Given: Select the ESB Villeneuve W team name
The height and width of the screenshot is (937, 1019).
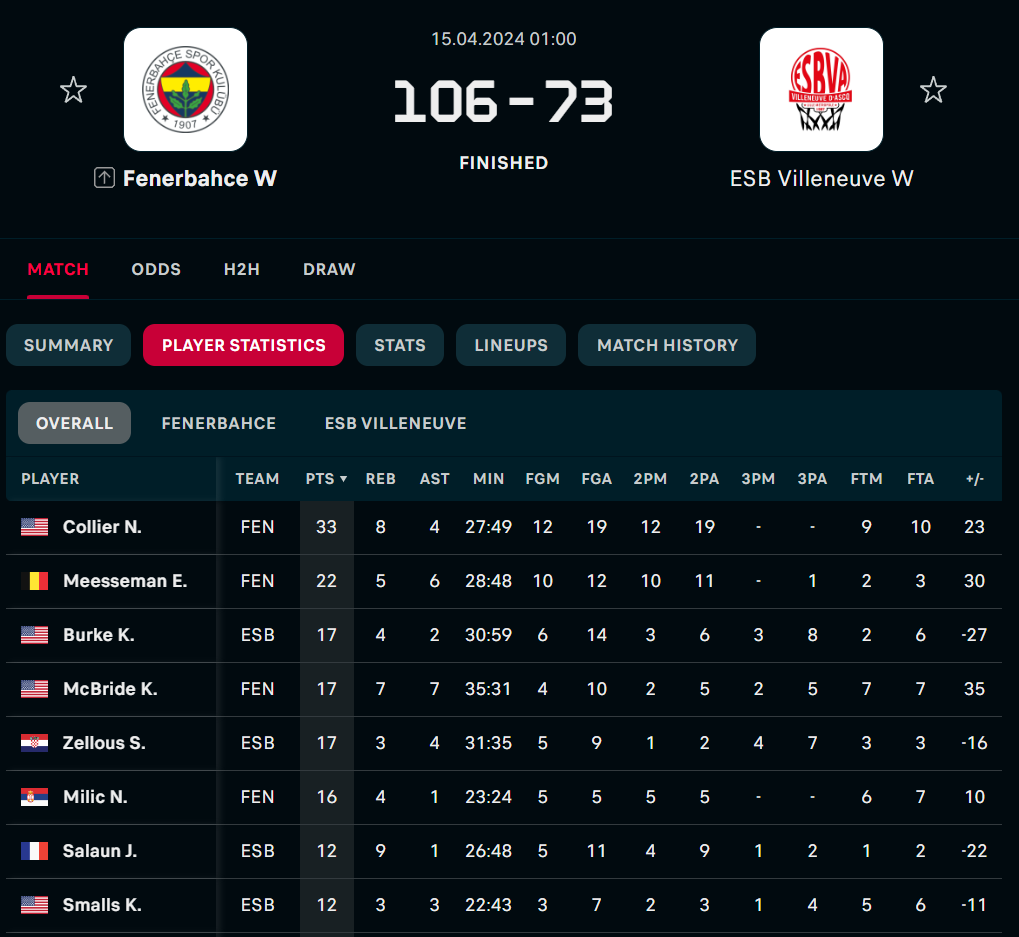Looking at the screenshot, I should pyautogui.click(x=821, y=179).
